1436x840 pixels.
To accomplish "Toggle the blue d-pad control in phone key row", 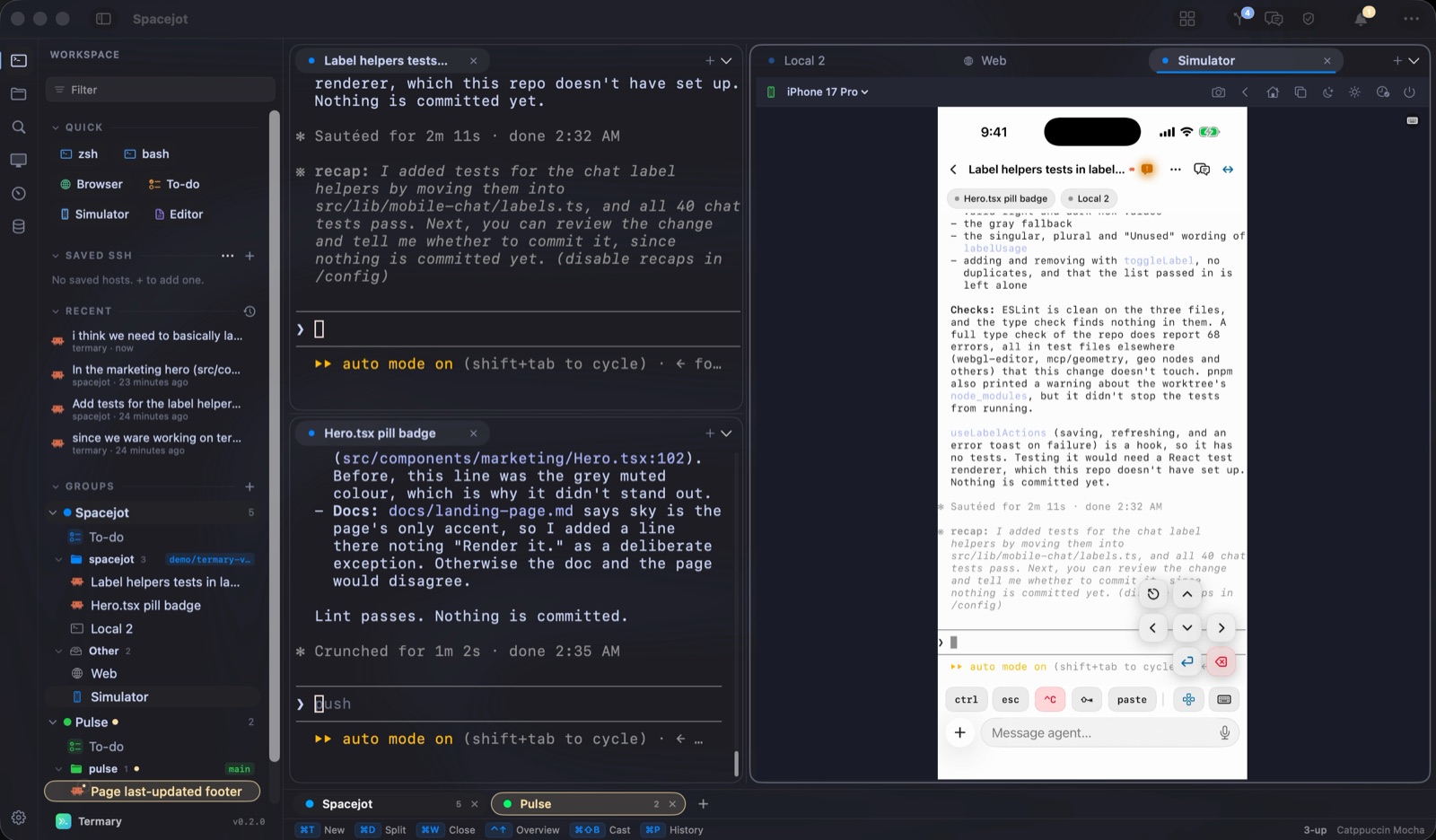I will click(x=1188, y=700).
